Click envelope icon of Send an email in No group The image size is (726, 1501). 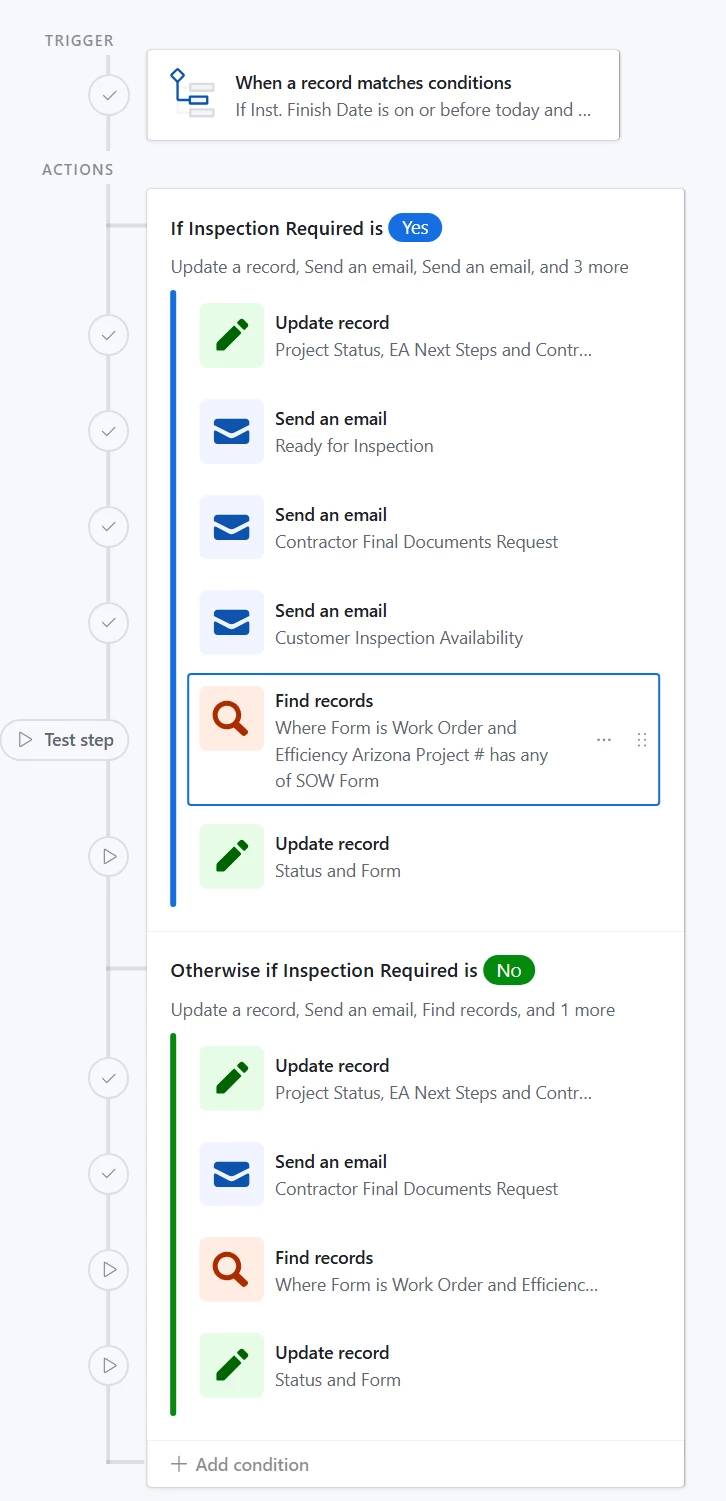pos(232,1175)
